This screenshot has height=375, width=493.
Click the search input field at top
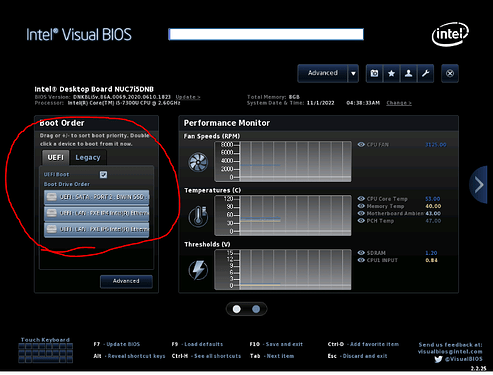pos(266,34)
